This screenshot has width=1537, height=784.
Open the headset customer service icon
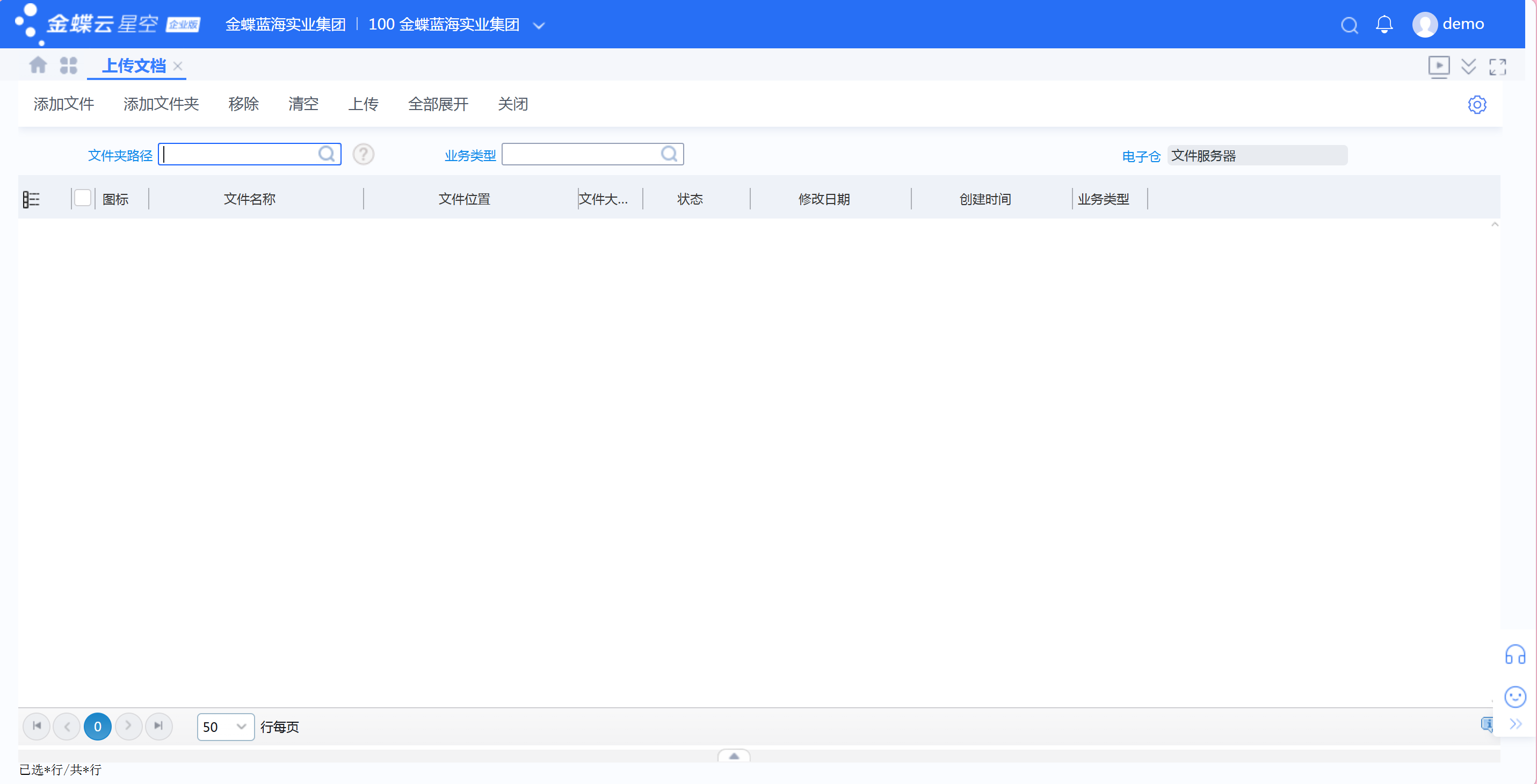coord(1515,655)
